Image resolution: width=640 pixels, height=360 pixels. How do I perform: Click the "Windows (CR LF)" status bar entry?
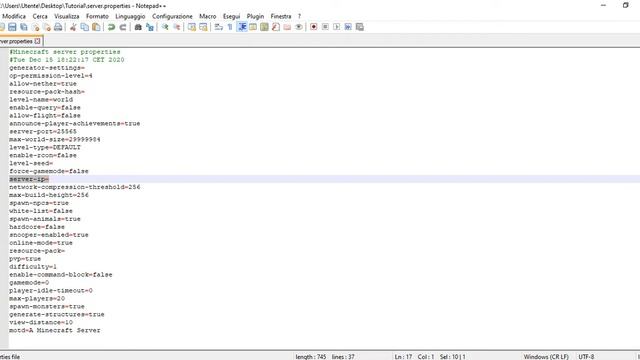546,357
